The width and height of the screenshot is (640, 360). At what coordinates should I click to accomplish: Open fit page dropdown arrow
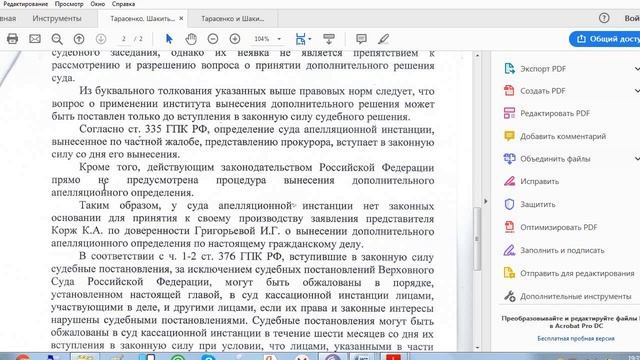tap(310, 39)
